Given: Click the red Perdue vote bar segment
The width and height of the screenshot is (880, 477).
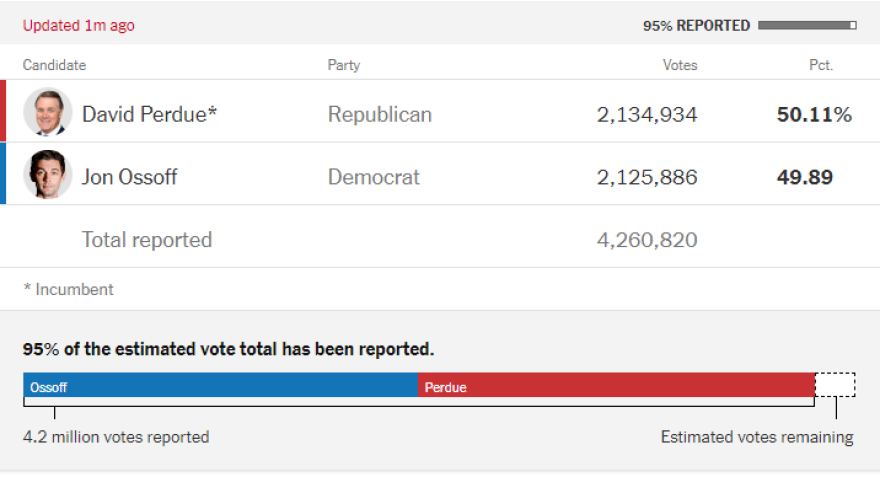Looking at the screenshot, I should [616, 386].
